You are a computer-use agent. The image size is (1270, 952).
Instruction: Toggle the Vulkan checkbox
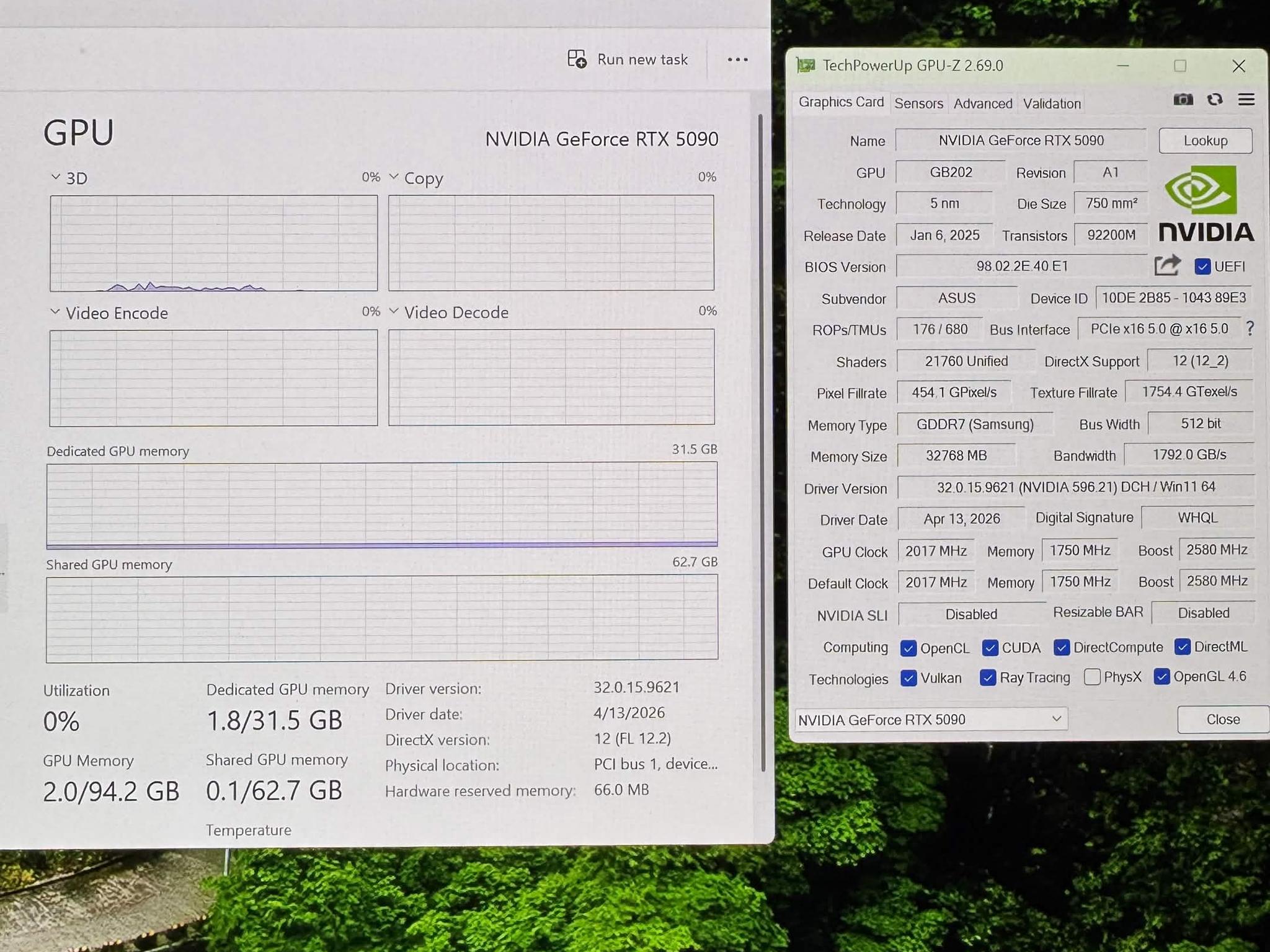click(x=908, y=678)
